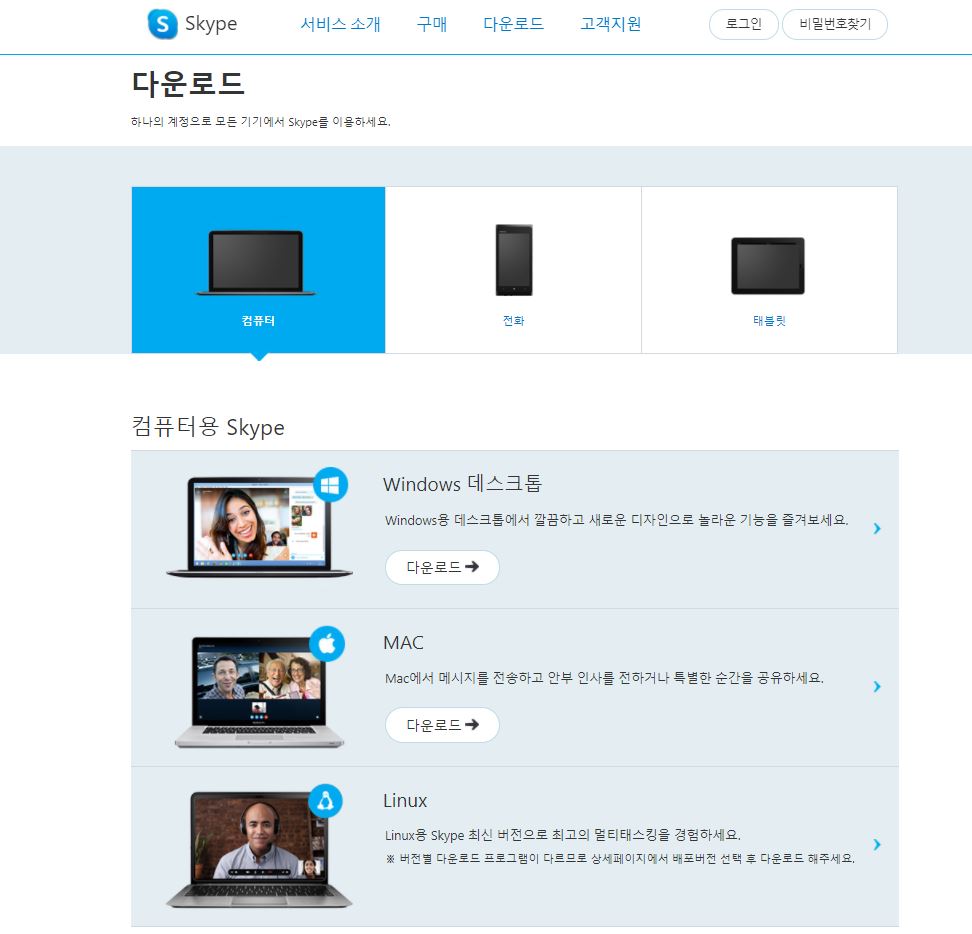Expand the Windows 데스크톱 row chevron
This screenshot has width=972, height=934.
(877, 529)
